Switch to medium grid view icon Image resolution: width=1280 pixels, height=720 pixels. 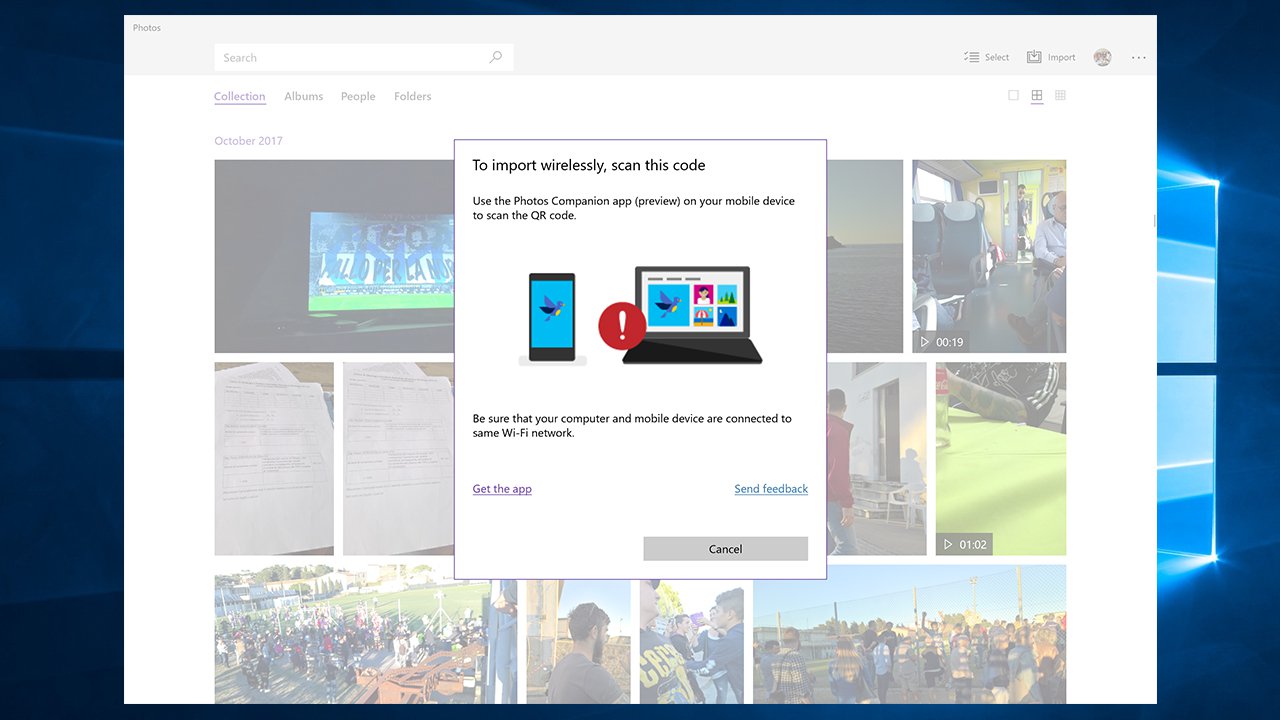(1037, 96)
